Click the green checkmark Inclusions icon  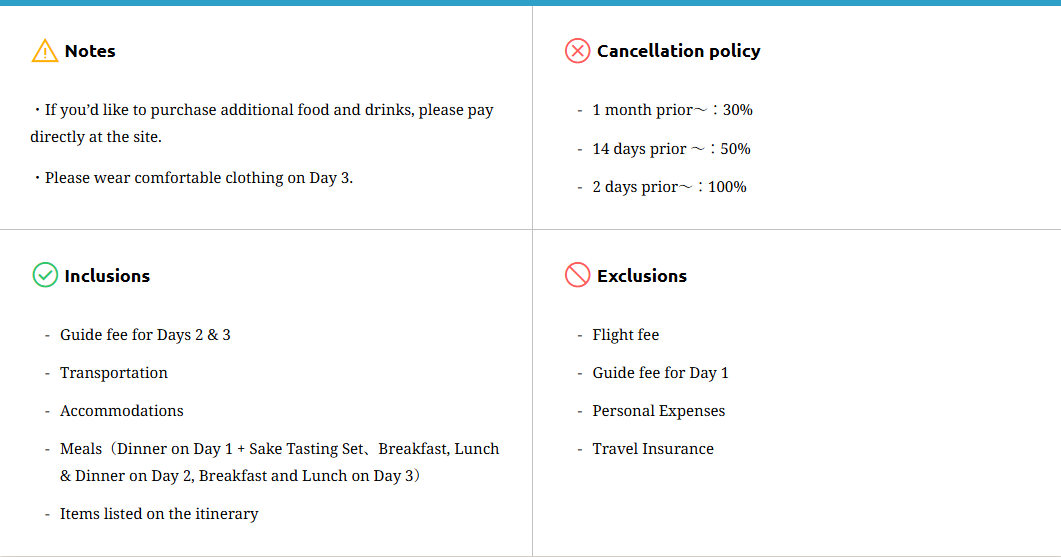point(45,275)
